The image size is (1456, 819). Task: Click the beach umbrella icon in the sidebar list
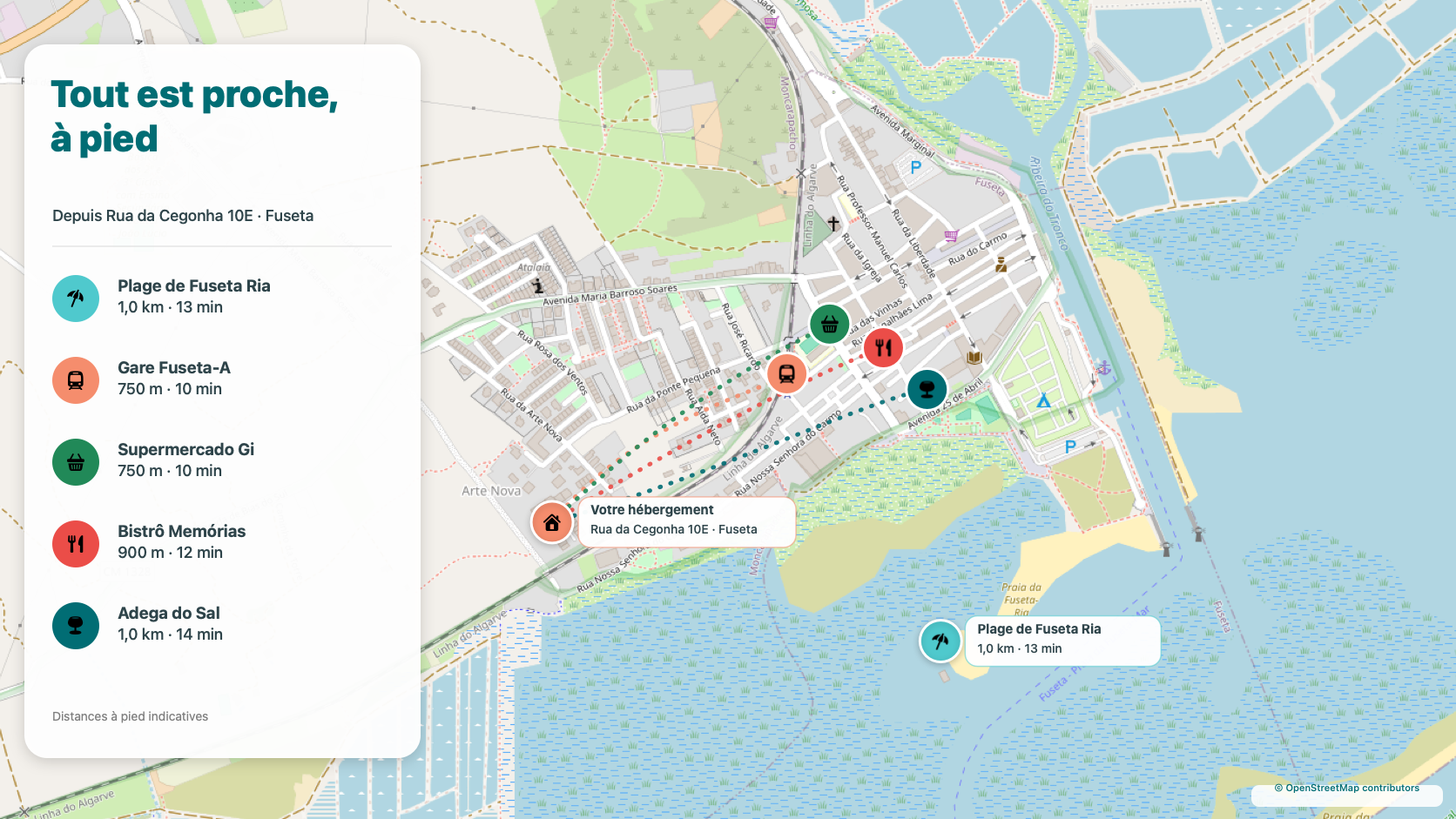point(76,299)
